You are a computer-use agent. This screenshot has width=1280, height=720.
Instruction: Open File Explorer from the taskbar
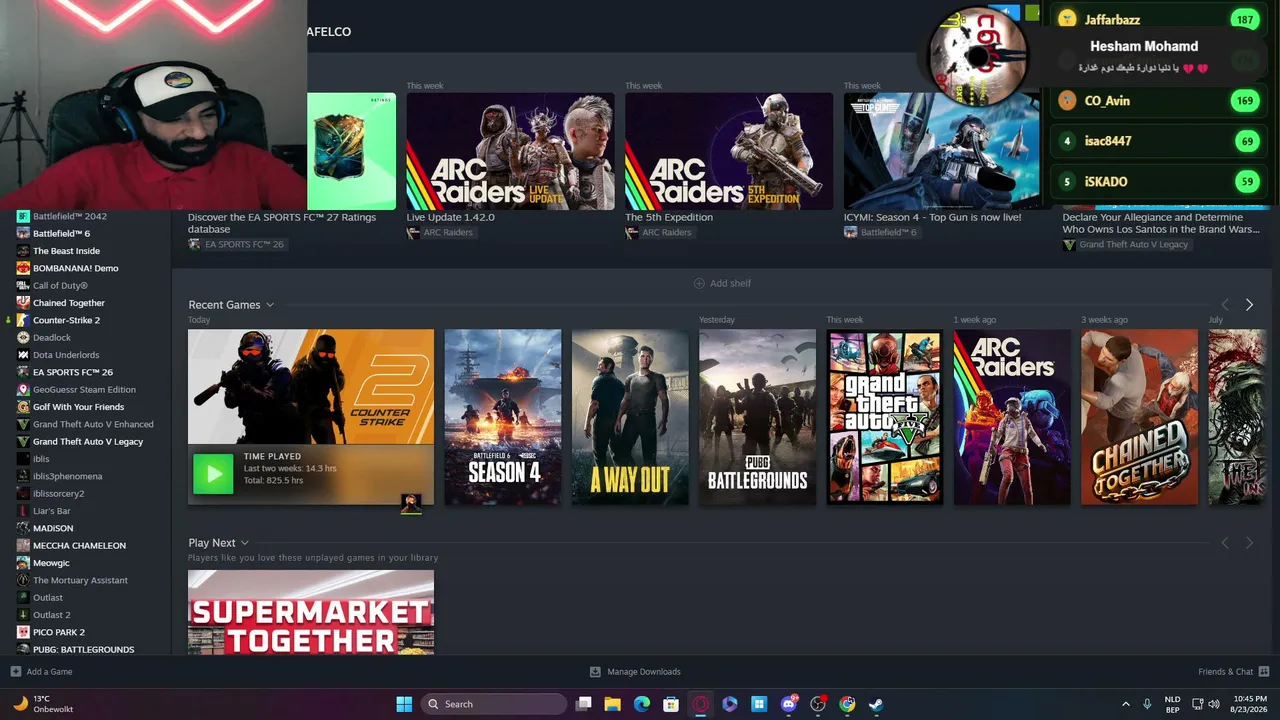(613, 704)
